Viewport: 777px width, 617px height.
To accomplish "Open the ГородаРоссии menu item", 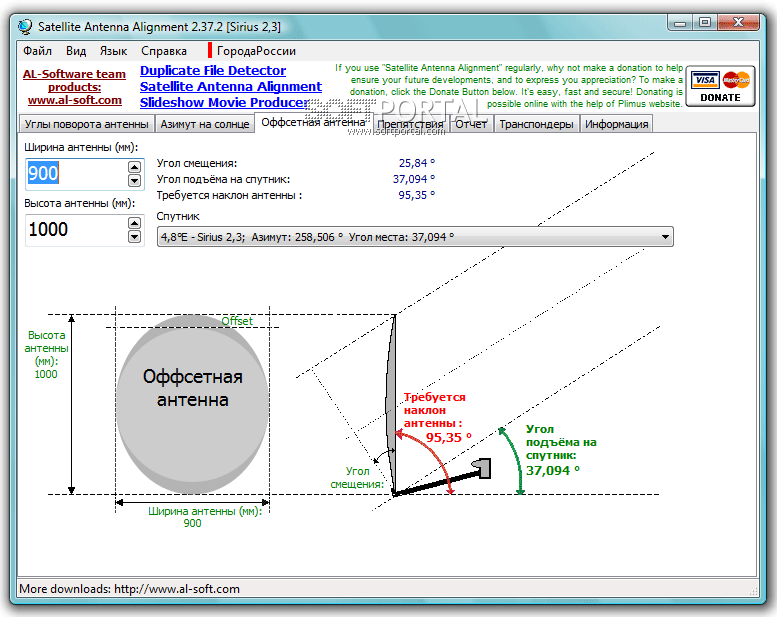I will [256, 51].
